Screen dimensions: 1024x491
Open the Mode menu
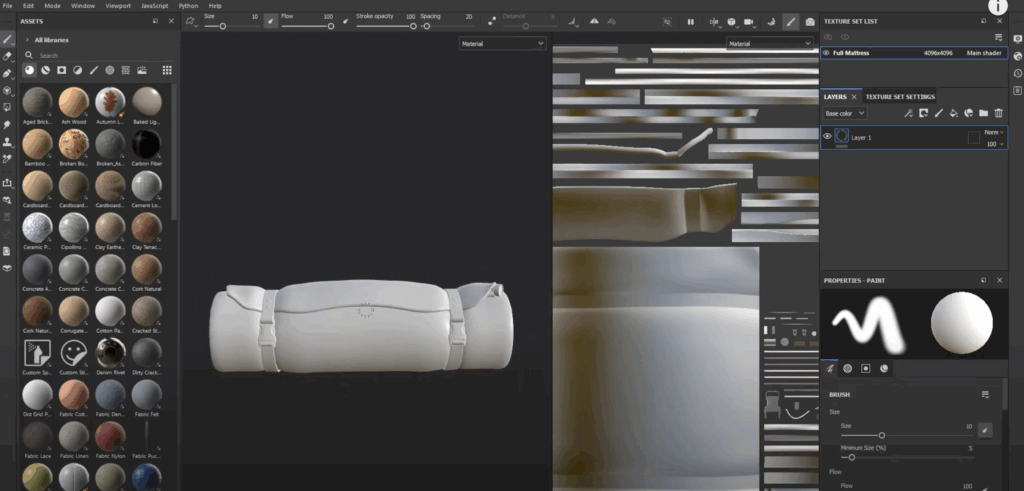coord(52,6)
